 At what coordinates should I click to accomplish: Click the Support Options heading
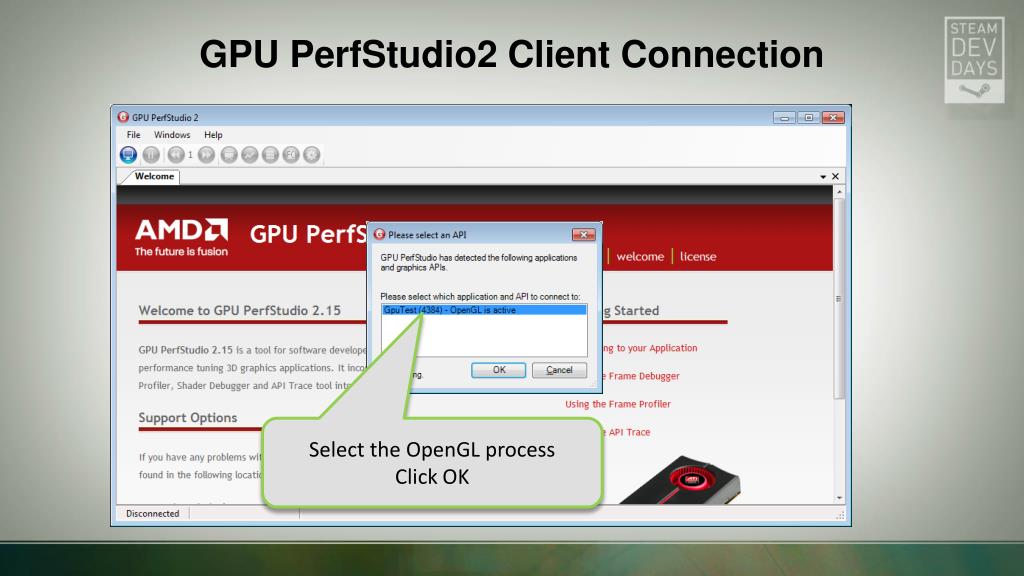coord(187,418)
